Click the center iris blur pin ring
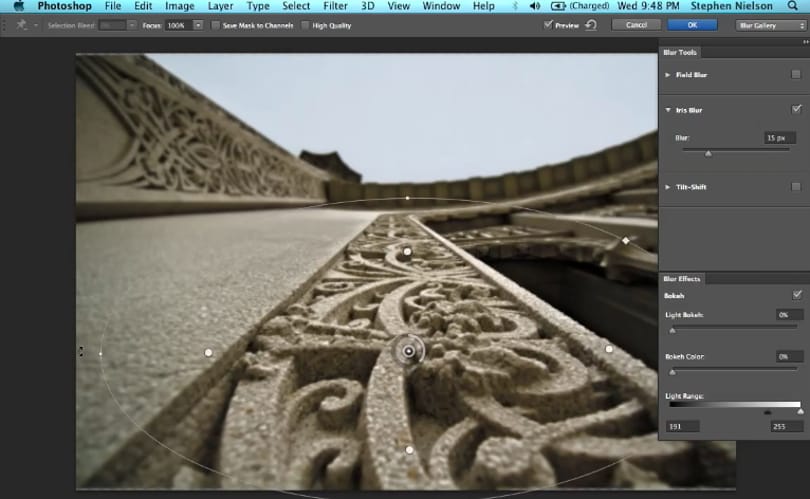This screenshot has height=499, width=810. point(408,352)
